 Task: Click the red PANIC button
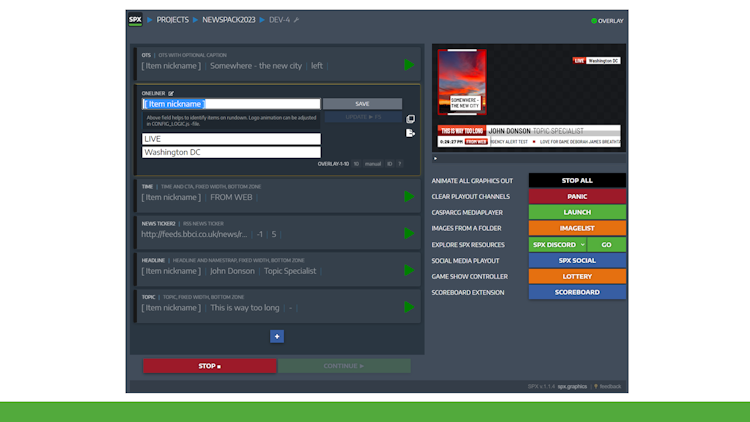pos(577,197)
